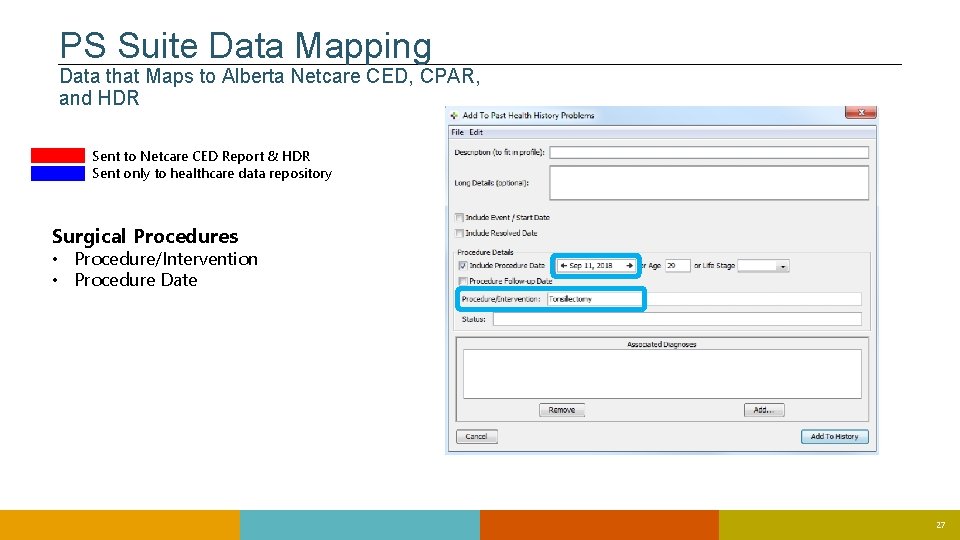Viewport: 960px width, 540px height.
Task: Open the File menu in the dialog
Action: [x=457, y=132]
